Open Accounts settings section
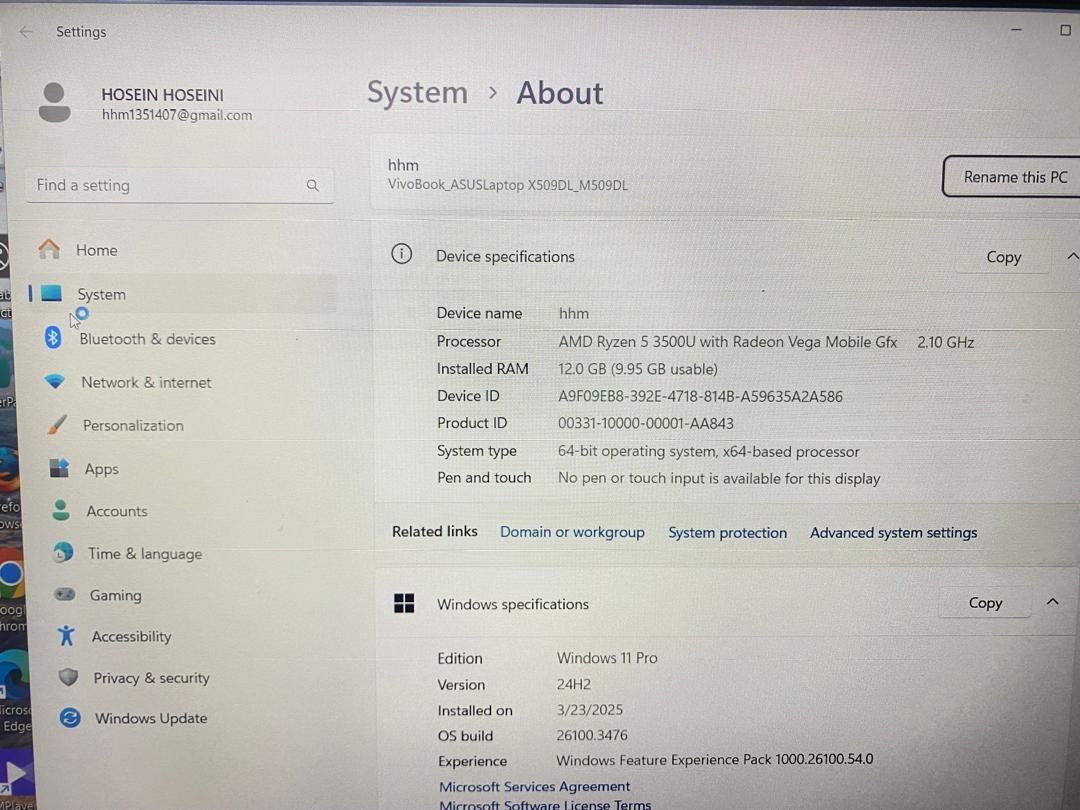Image resolution: width=1080 pixels, height=810 pixels. pos(117,511)
